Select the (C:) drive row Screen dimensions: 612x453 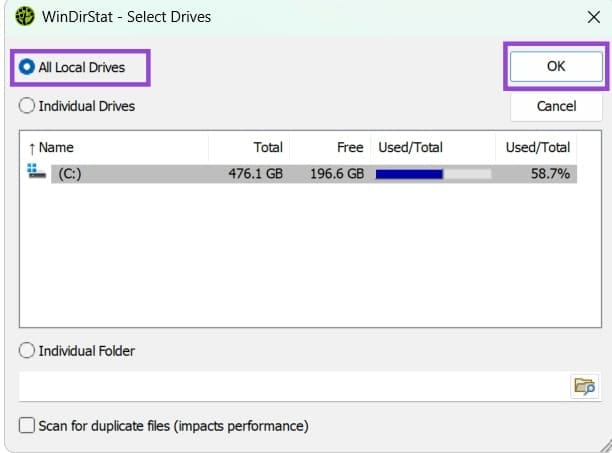point(302,174)
